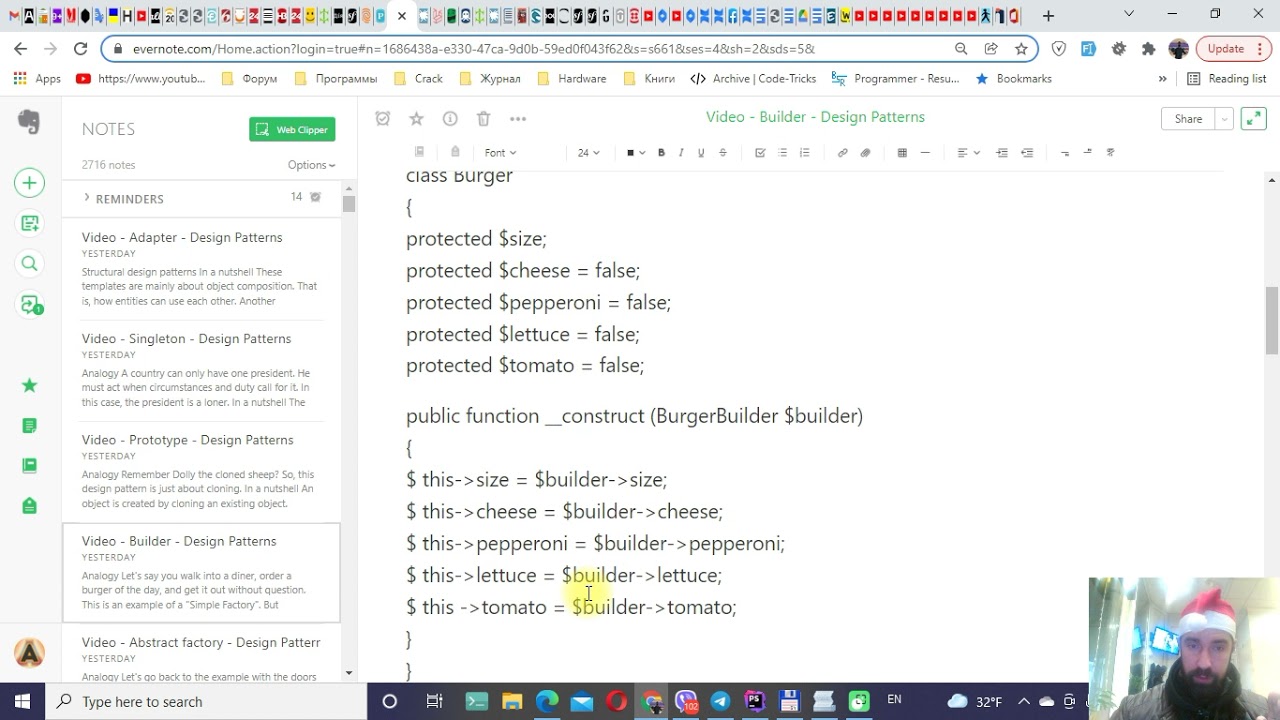Open the Archive | Code-Tricks bookmark
This screenshot has height=720, width=1280.
pyautogui.click(x=753, y=78)
